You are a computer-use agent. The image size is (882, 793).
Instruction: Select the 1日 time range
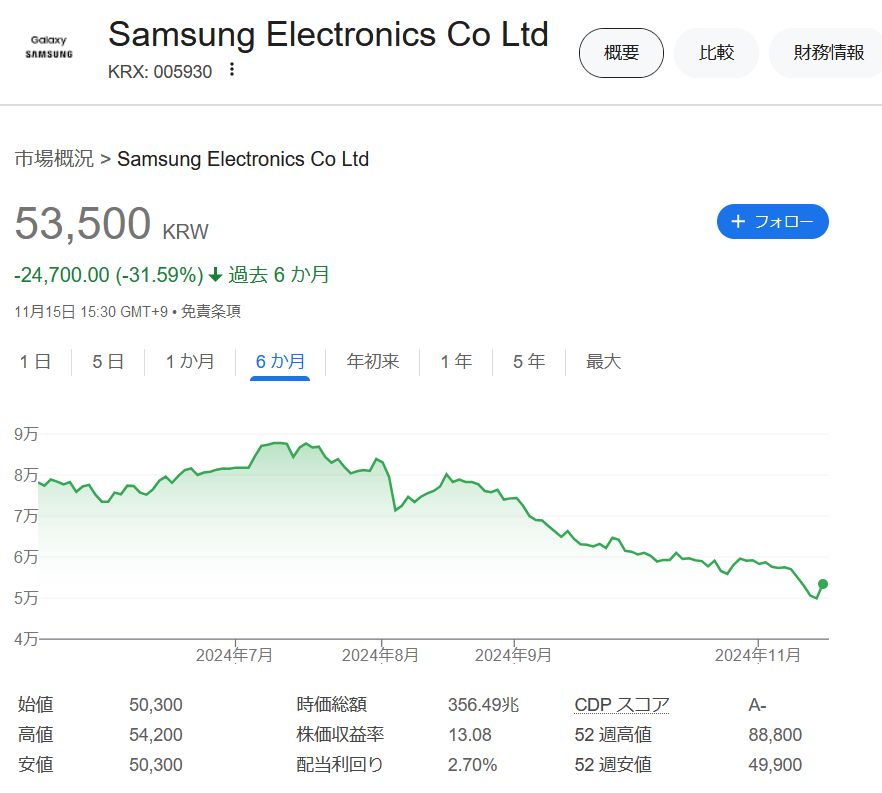click(x=35, y=362)
